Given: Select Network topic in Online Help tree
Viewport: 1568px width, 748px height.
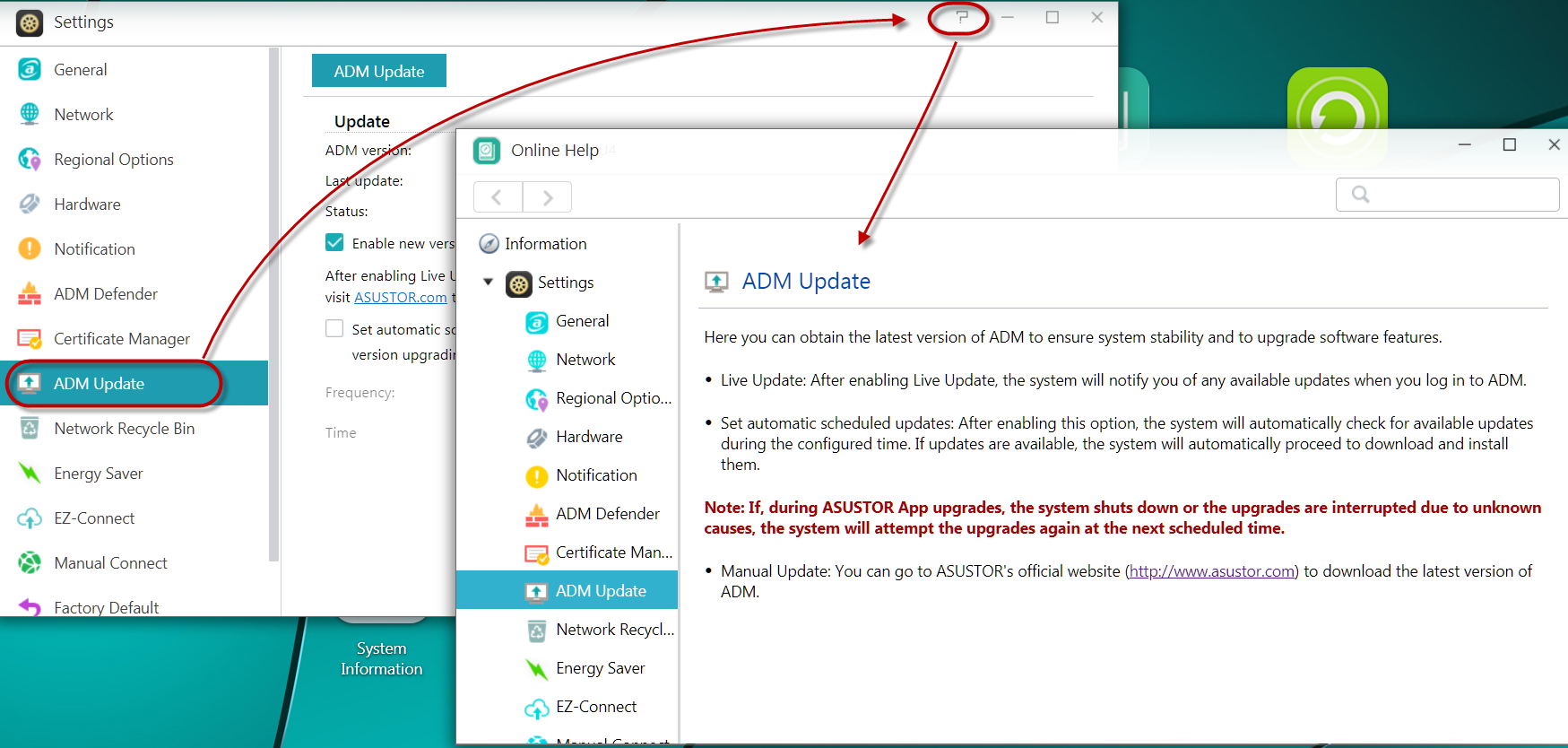Looking at the screenshot, I should 567,360.
